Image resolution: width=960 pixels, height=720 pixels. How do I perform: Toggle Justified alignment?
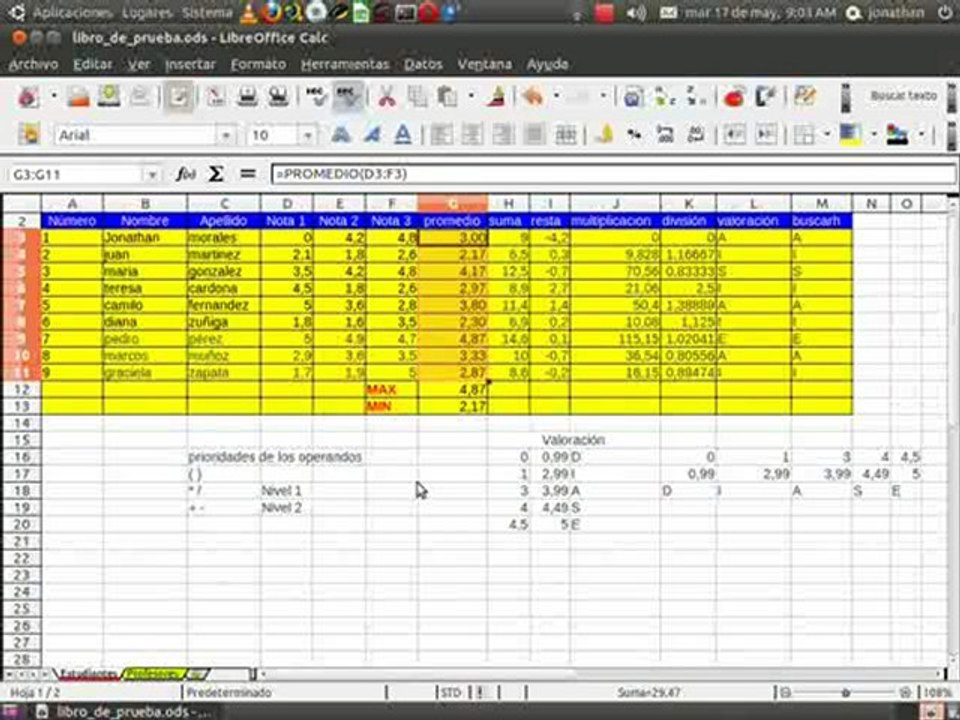[534, 134]
